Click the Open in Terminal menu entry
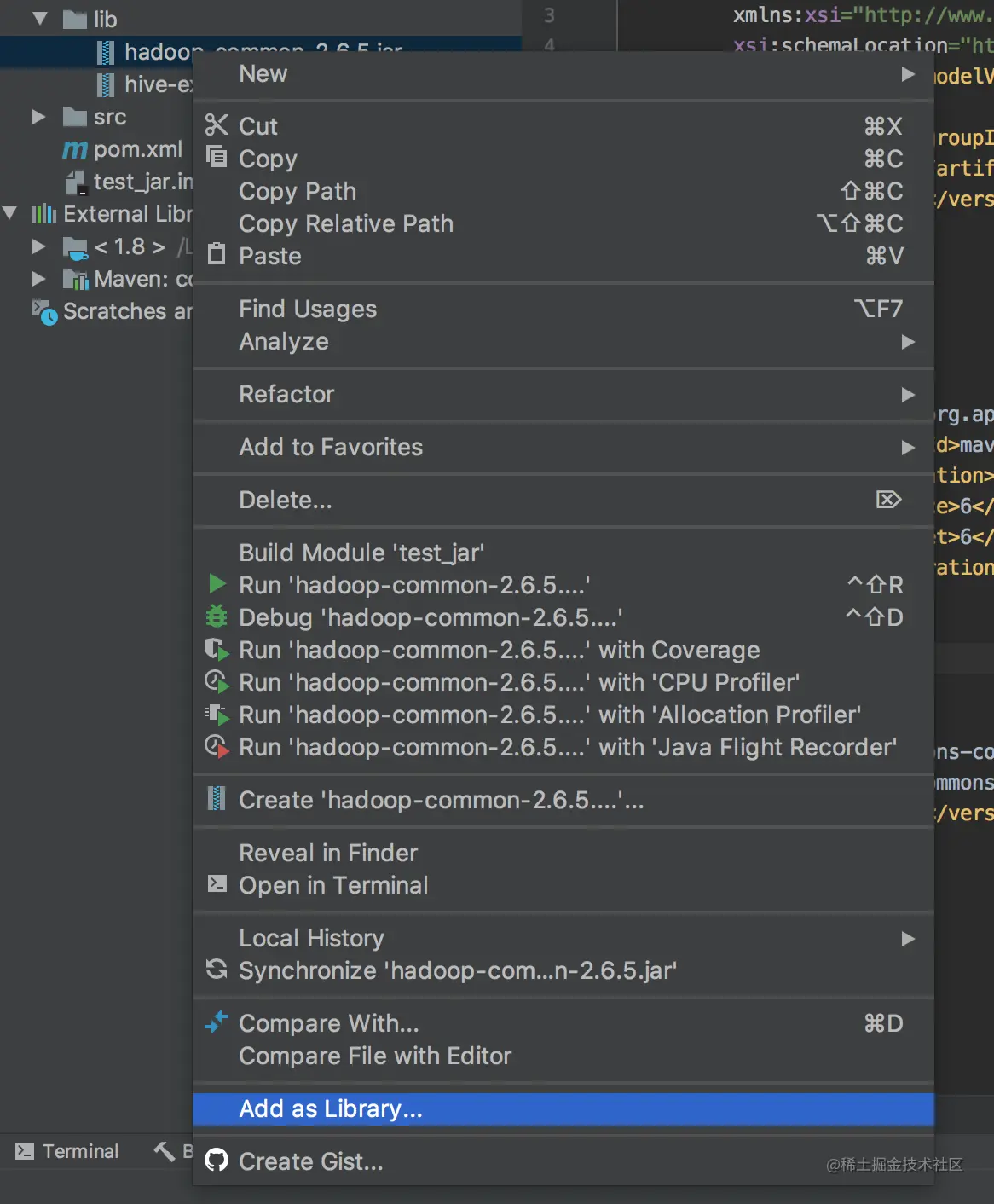Screen dimensions: 994x1204 point(563,885)
